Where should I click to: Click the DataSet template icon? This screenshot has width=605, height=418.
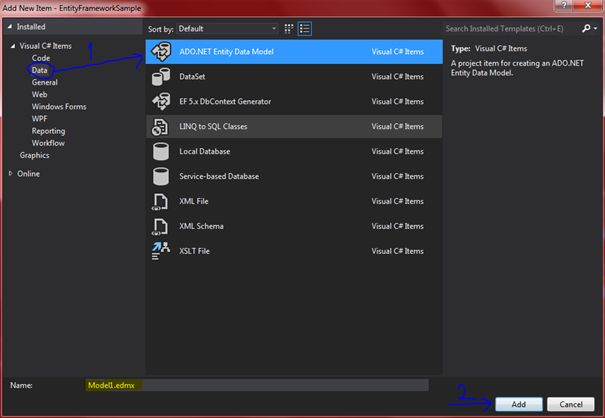tap(161, 76)
